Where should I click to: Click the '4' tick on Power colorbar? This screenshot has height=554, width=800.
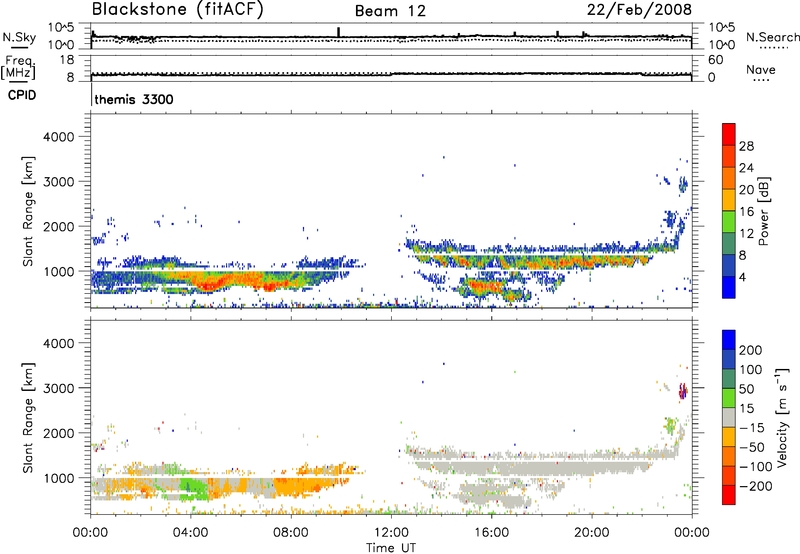click(x=743, y=278)
